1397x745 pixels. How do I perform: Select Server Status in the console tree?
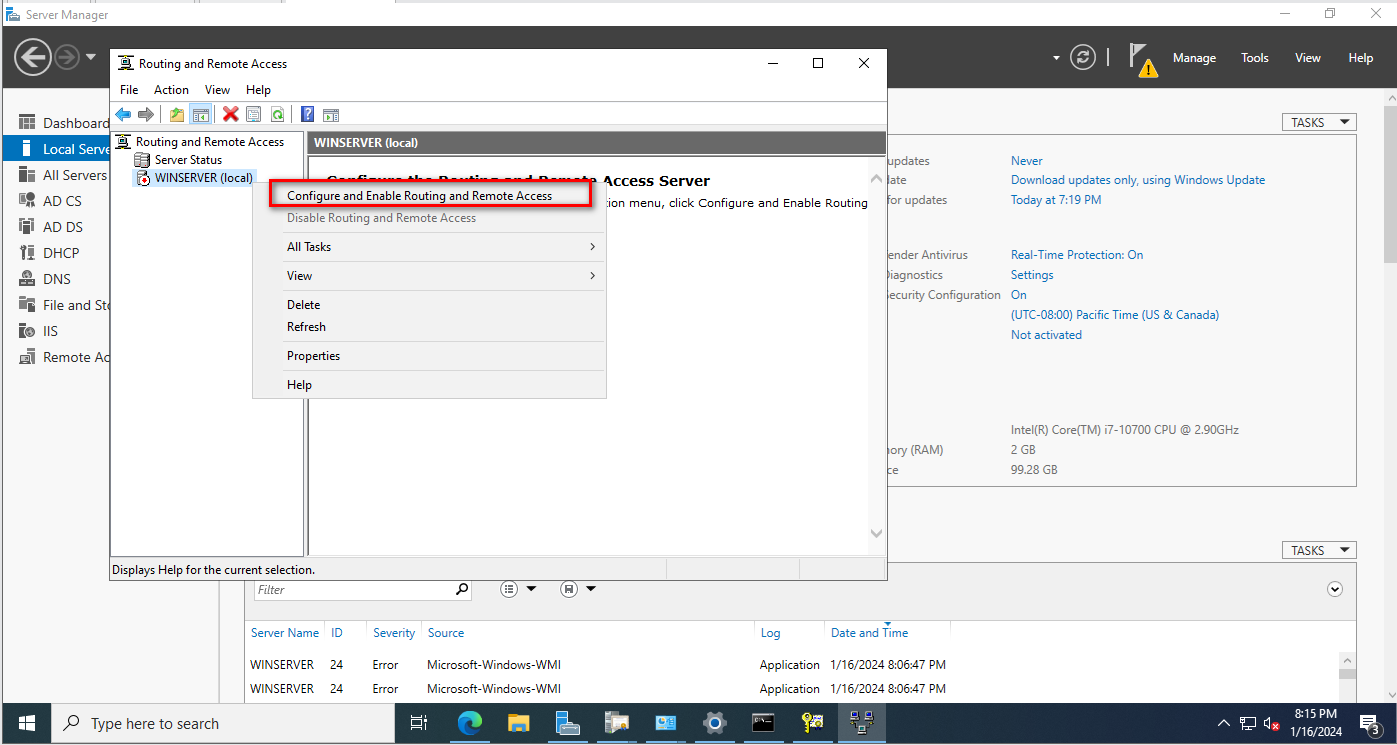pyautogui.click(x=188, y=160)
